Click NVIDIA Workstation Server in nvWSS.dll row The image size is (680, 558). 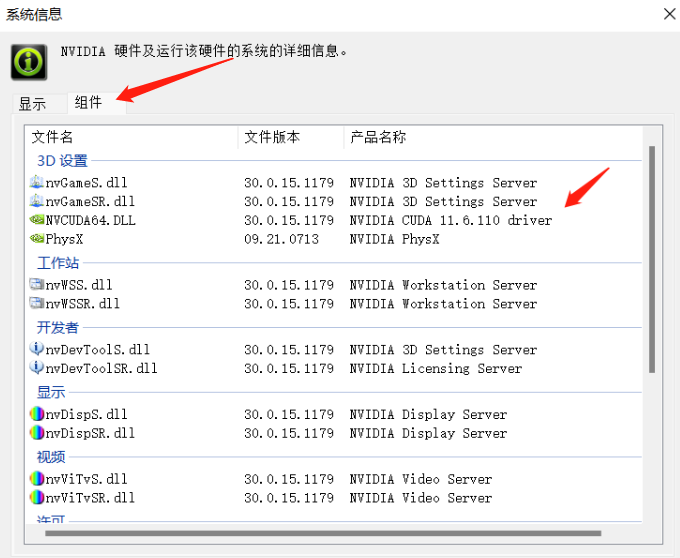click(x=443, y=285)
